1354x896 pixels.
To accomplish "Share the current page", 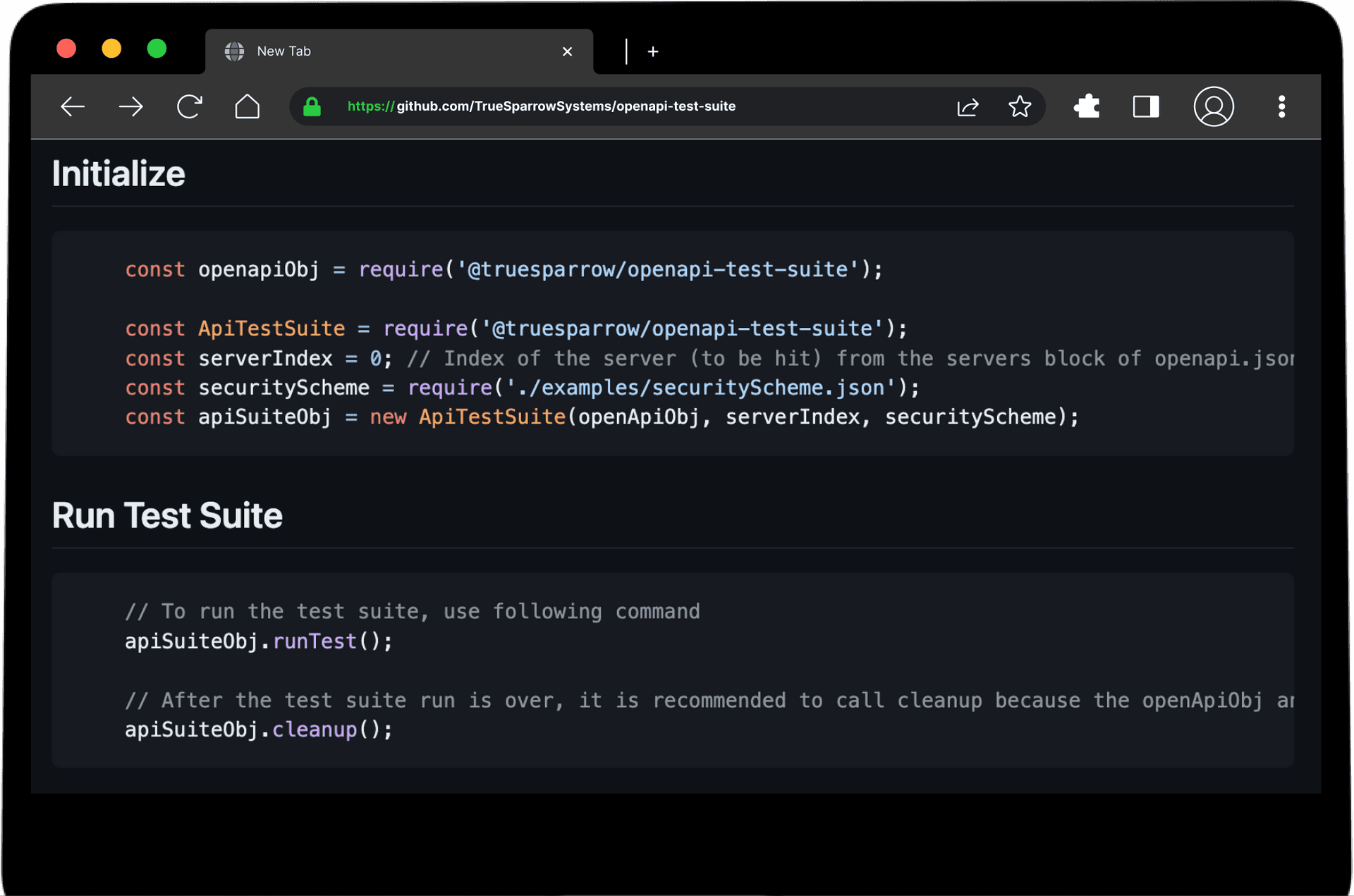I will pos(968,106).
